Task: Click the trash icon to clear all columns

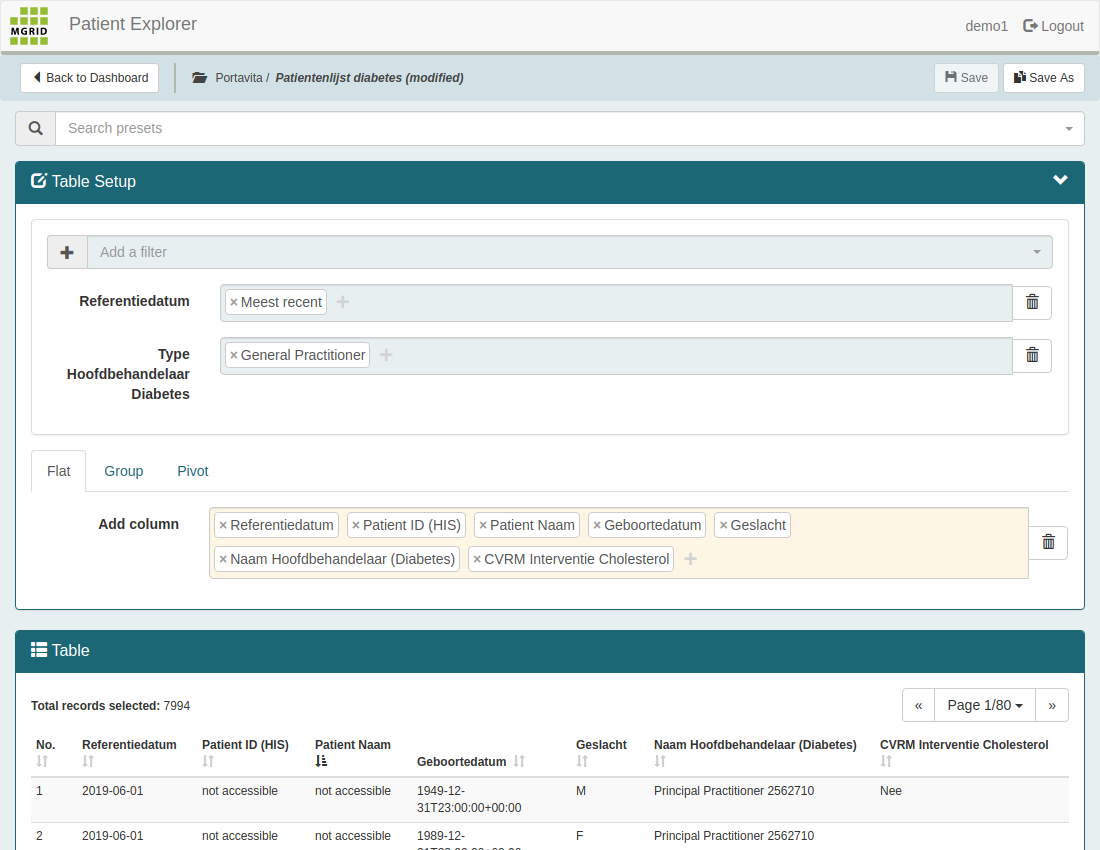Action: point(1048,542)
